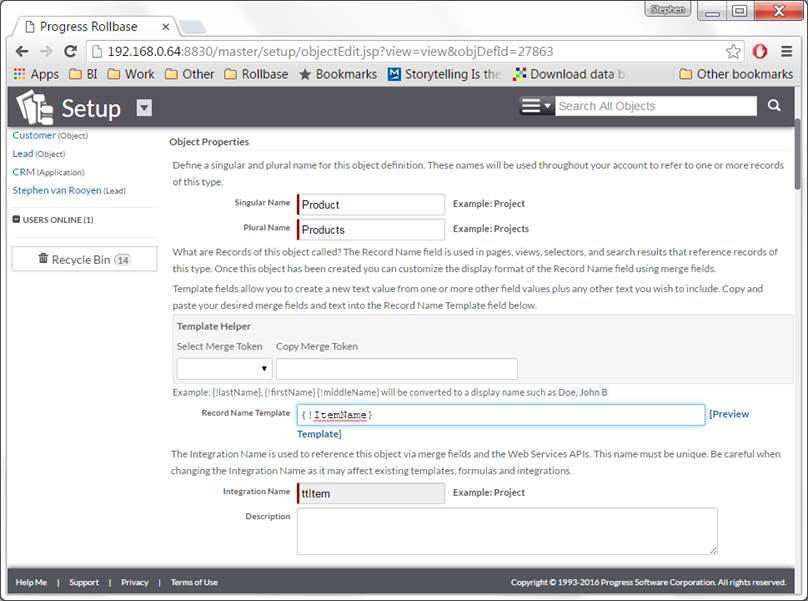Click the Integration Name field
The image size is (808, 601).
tap(371, 493)
